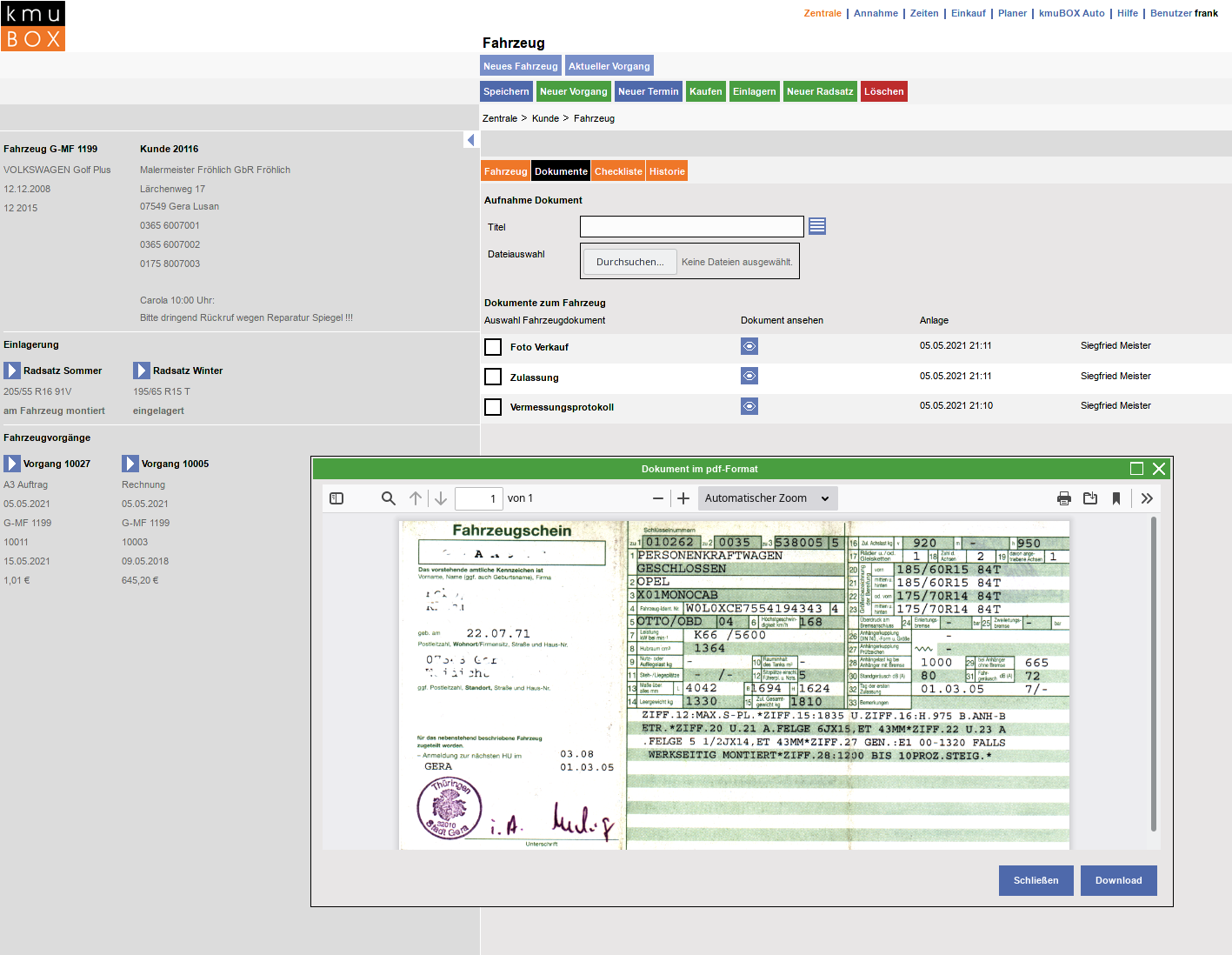Screen dimensions: 1232x955
Task: Tick the Foto Verkauf checkbox
Action: pyautogui.click(x=493, y=347)
